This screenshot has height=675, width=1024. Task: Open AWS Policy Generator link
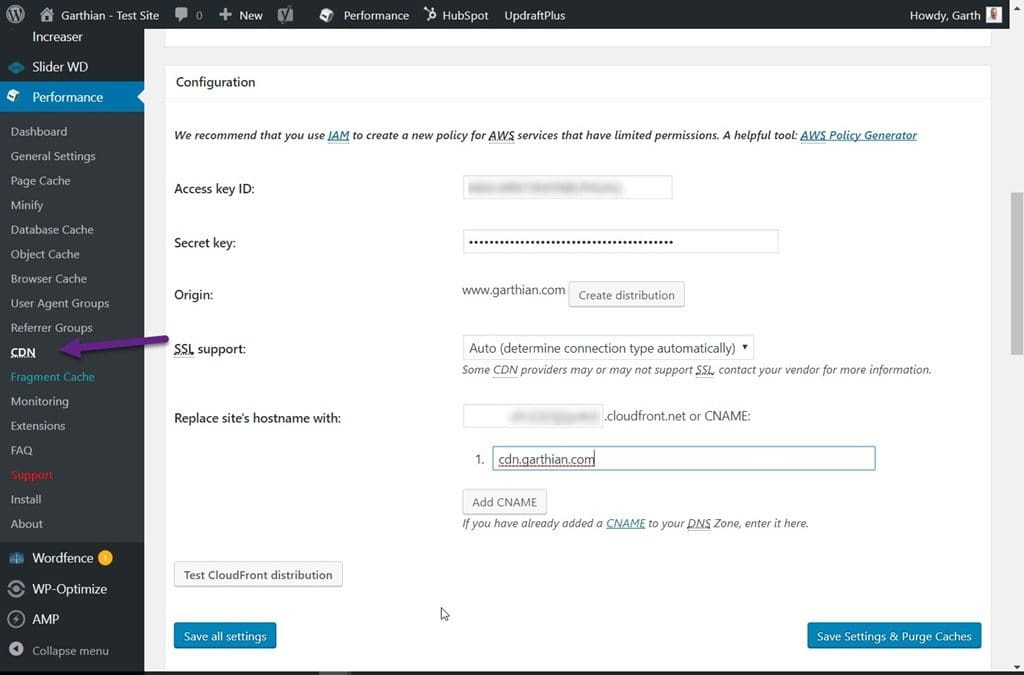(858, 135)
